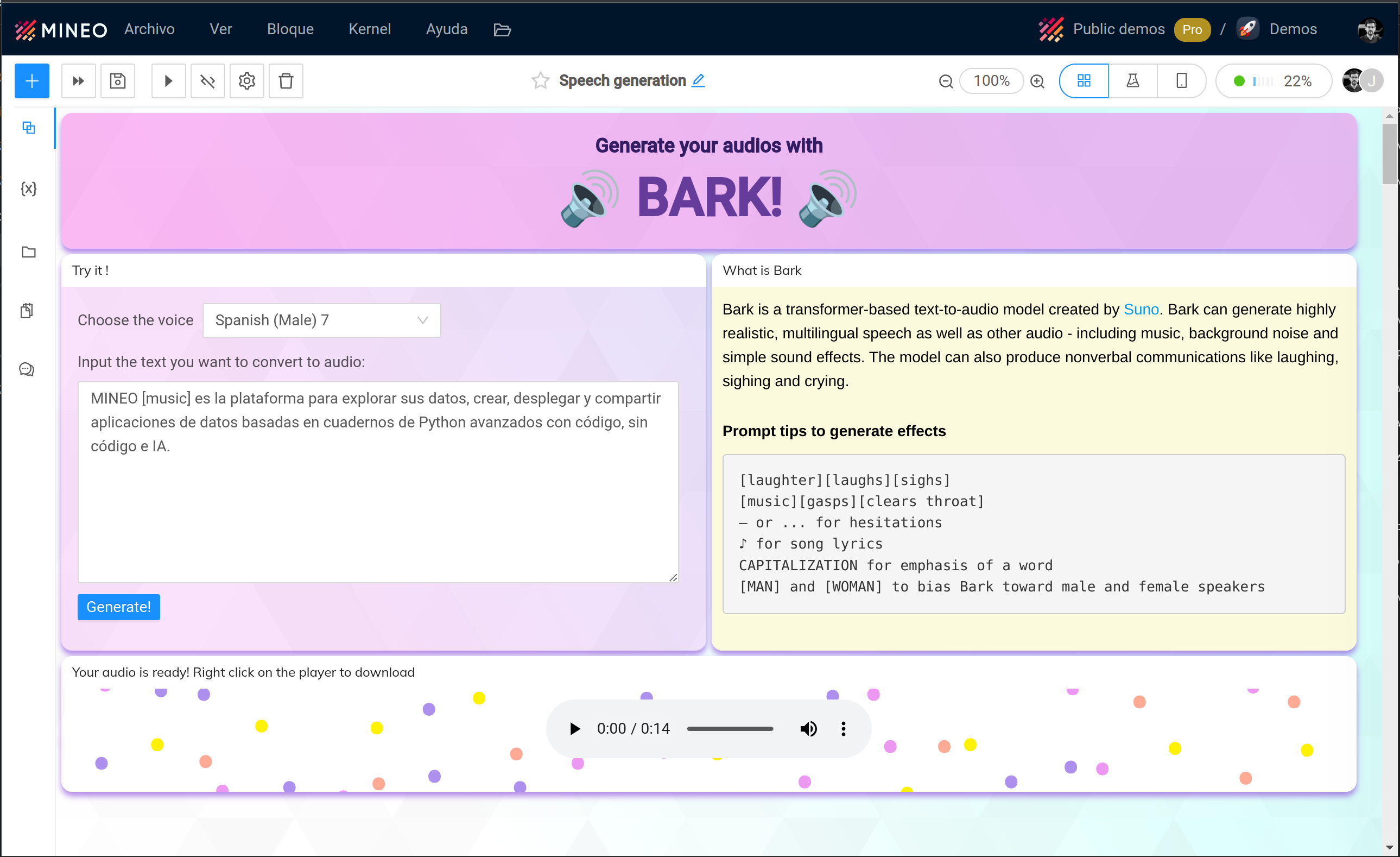Open the Demos project link
Viewport: 1400px width, 857px height.
[x=1293, y=29]
